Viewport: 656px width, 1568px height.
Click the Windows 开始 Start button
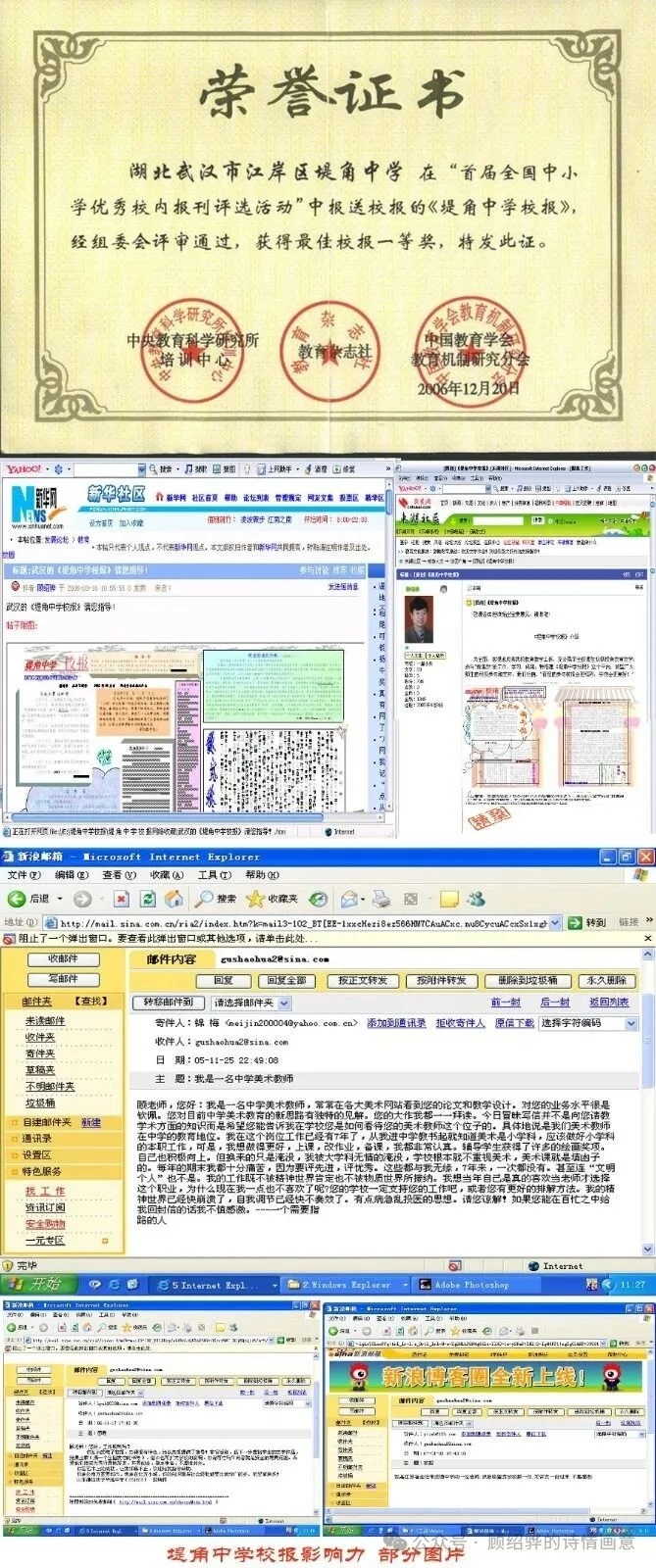click(x=34, y=1284)
